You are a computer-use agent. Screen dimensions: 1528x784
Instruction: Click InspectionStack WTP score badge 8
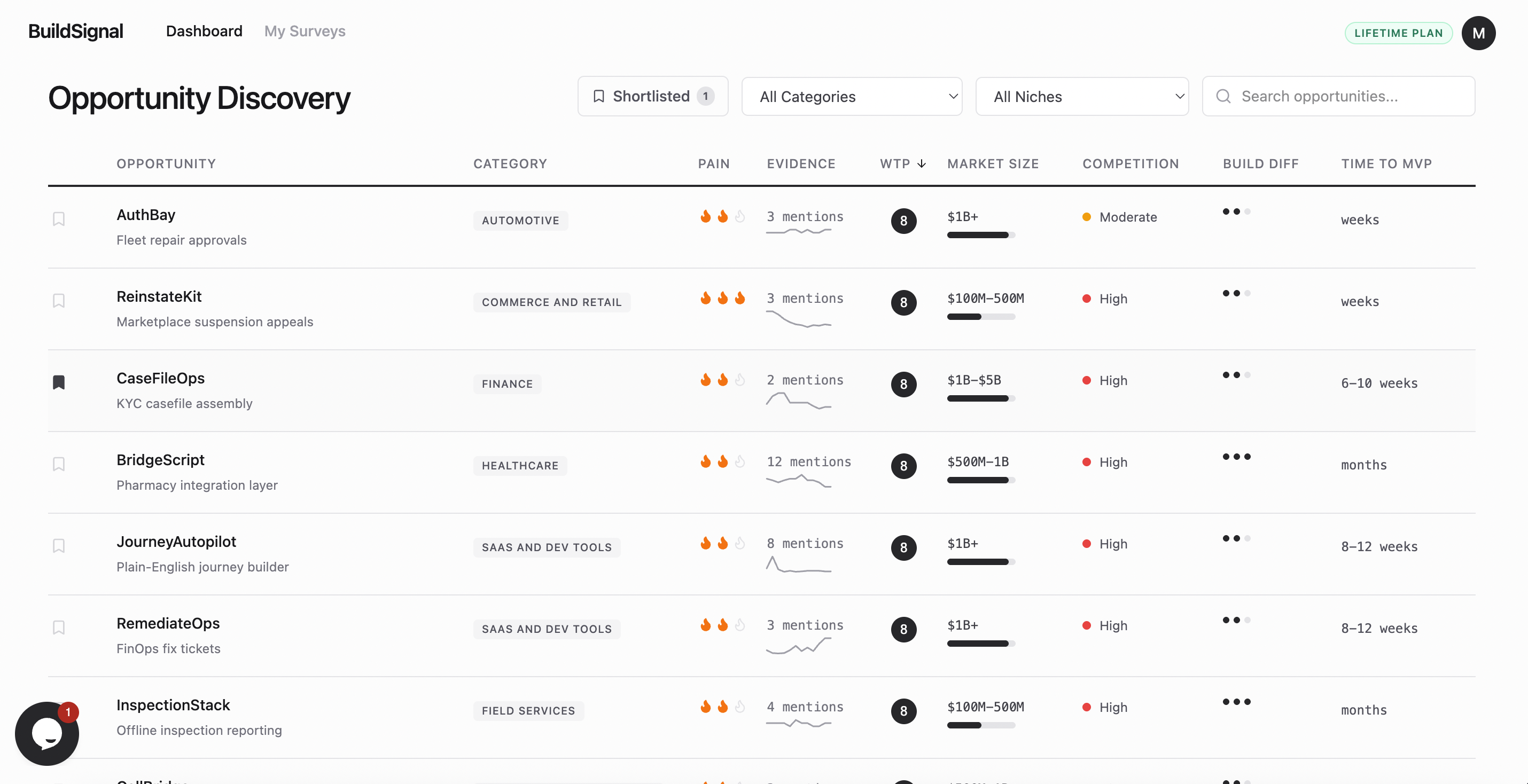point(903,711)
